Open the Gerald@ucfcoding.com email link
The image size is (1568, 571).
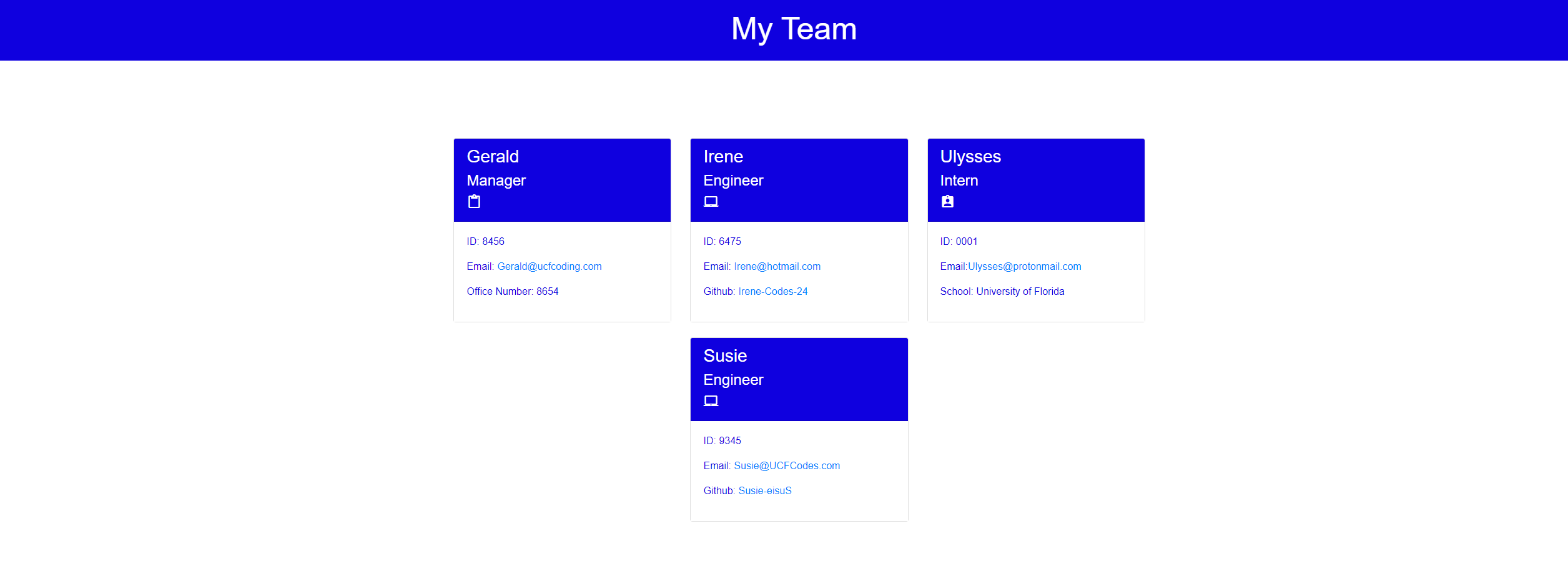point(550,266)
